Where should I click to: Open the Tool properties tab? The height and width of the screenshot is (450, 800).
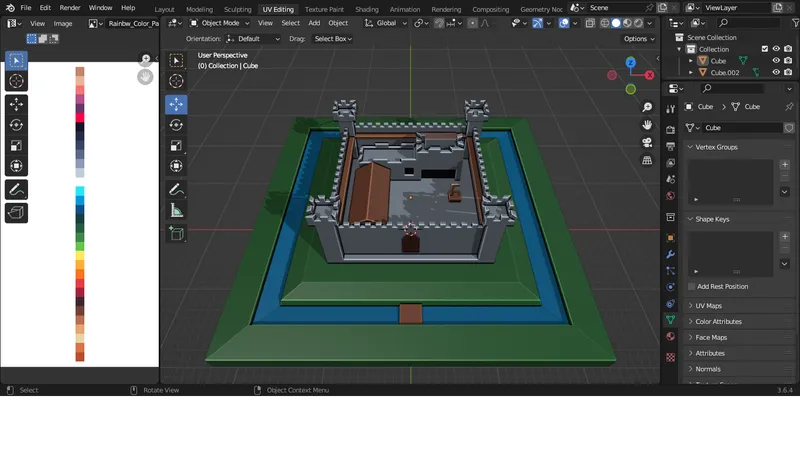[x=670, y=108]
